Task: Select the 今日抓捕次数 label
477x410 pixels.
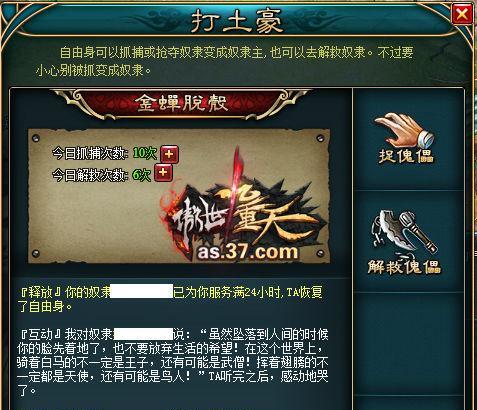Action: (x=90, y=153)
